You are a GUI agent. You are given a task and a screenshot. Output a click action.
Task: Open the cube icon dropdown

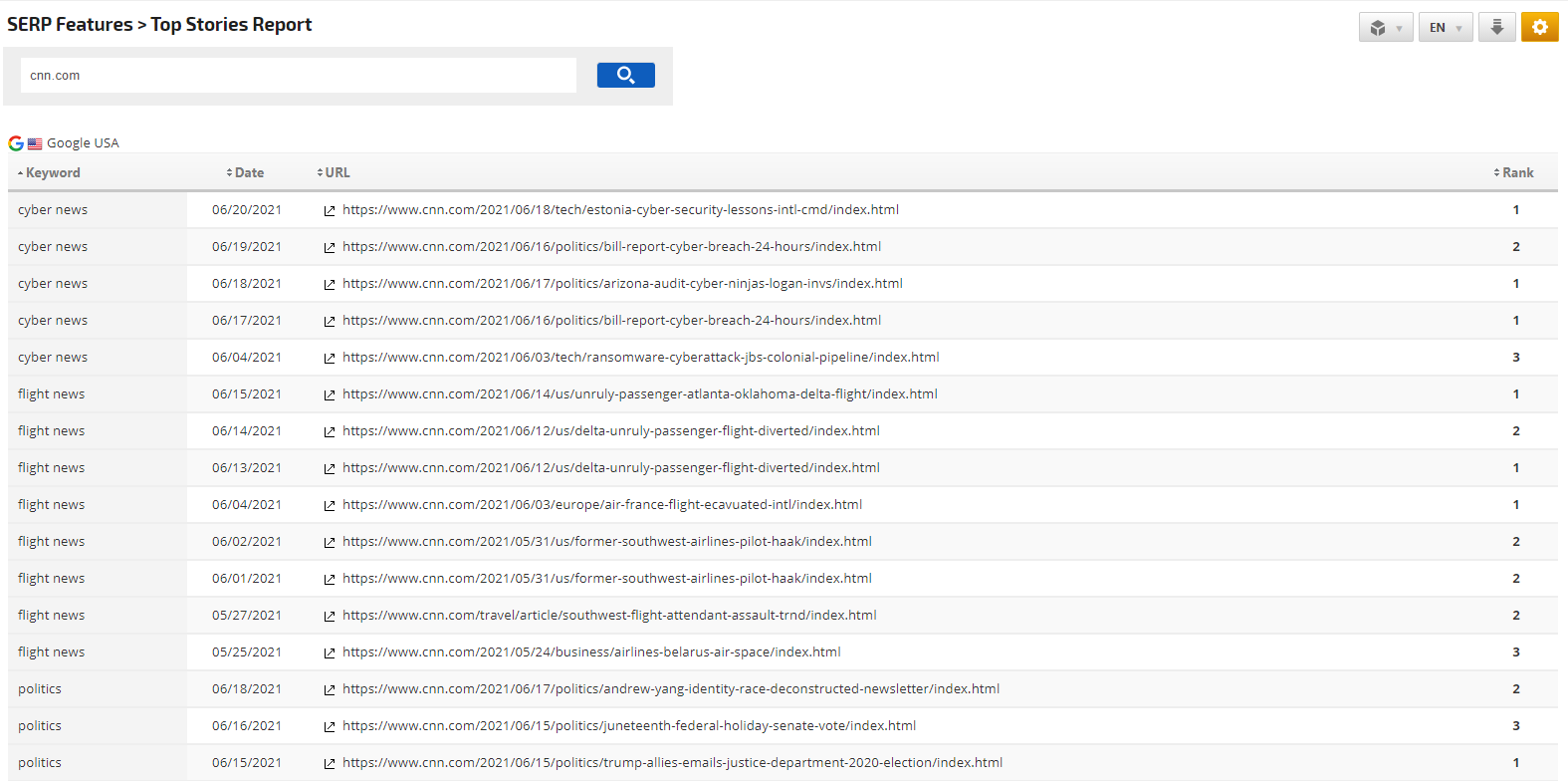1385,28
